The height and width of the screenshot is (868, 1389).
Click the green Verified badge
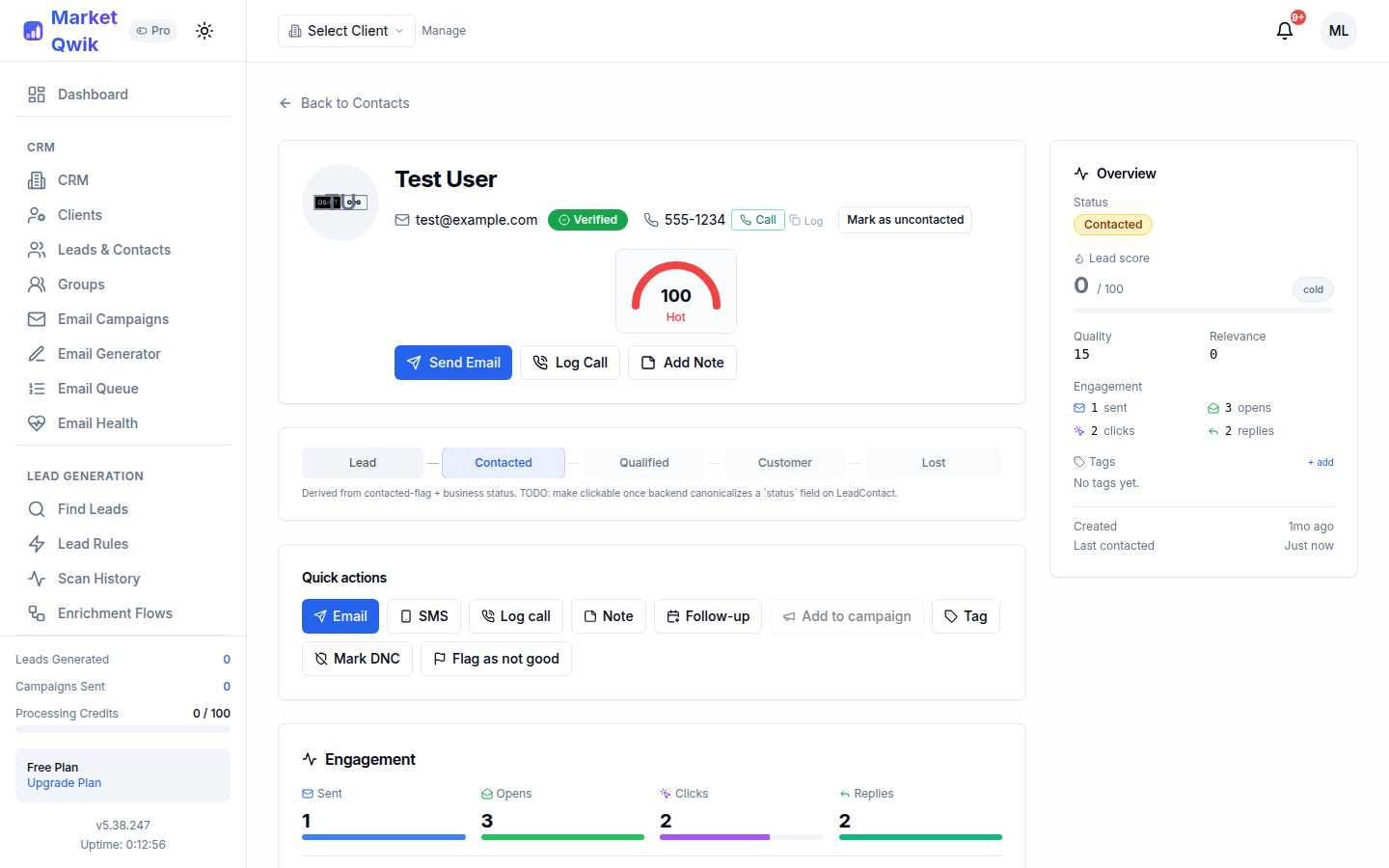(587, 220)
